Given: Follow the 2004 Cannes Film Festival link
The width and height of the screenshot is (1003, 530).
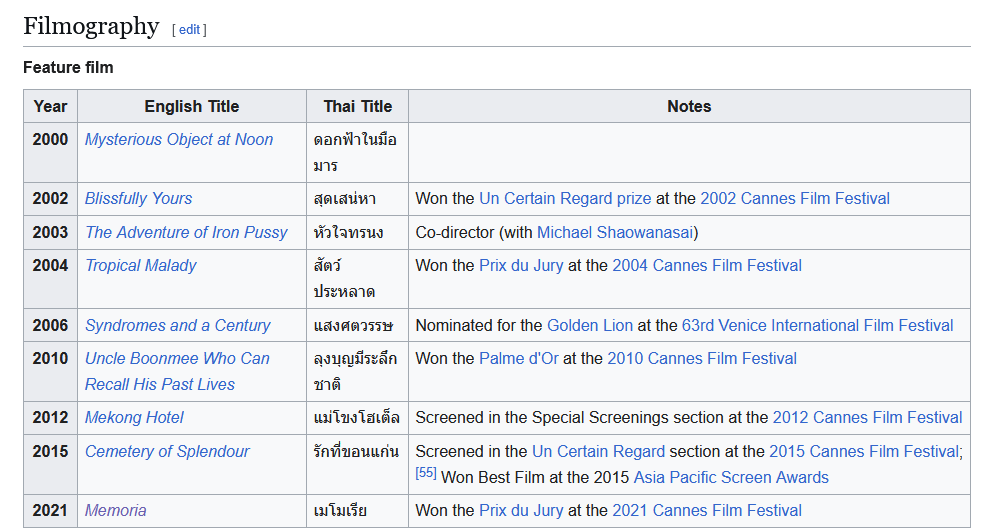Looking at the screenshot, I should coord(707,265).
